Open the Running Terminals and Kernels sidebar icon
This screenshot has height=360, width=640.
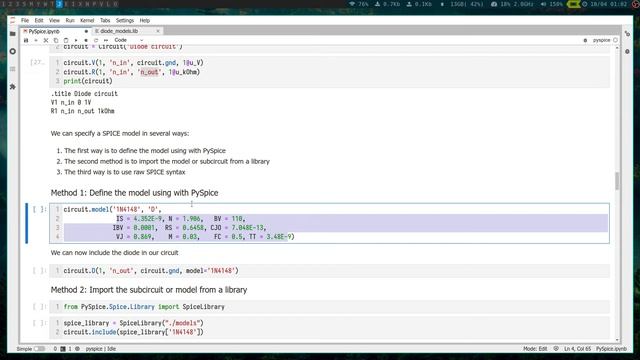(x=13, y=51)
